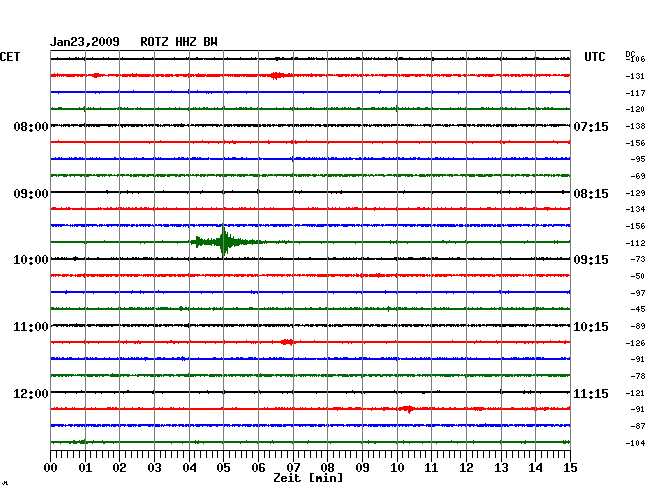Click minute tick label "07"

click(293, 467)
